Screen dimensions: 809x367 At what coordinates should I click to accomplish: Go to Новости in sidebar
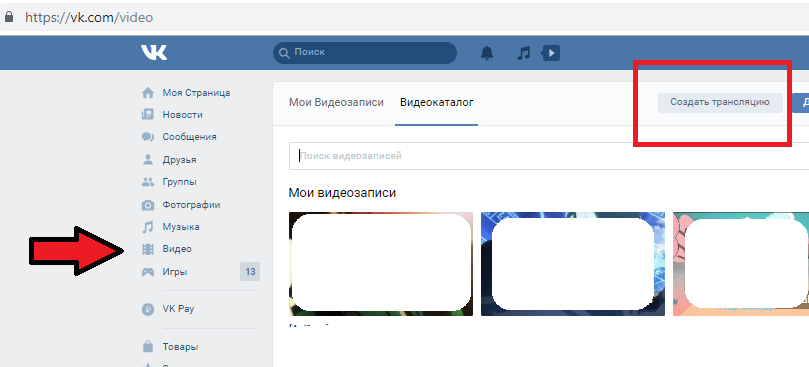pos(182,115)
